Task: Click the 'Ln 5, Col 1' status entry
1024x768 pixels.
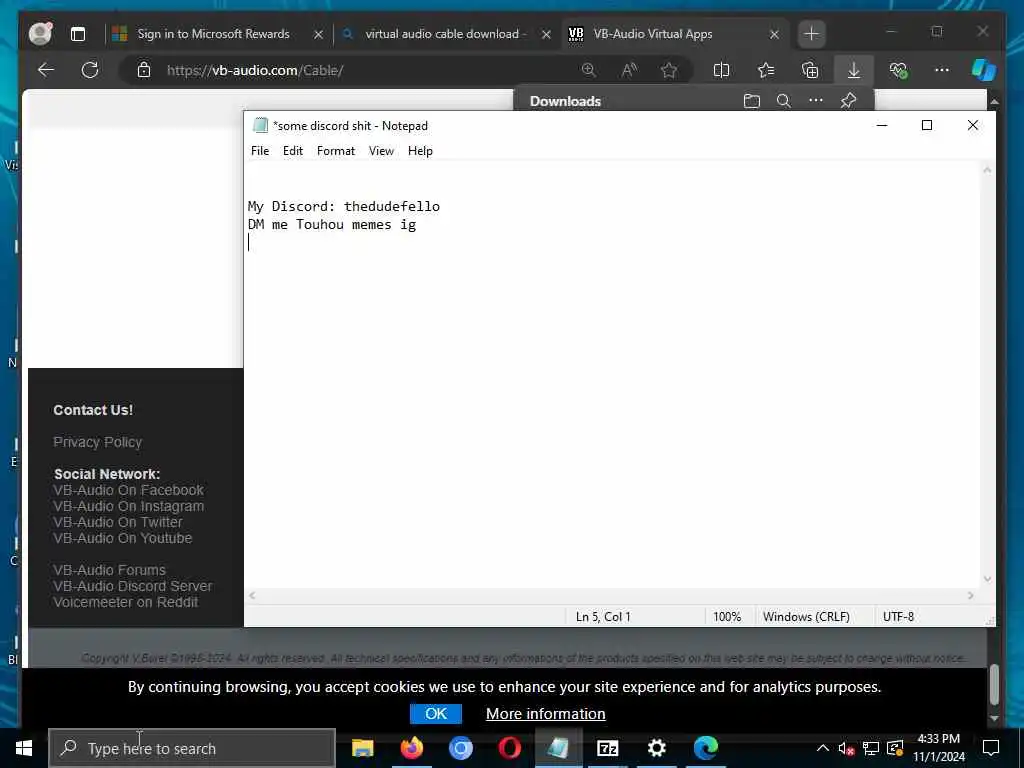Action: coord(603,616)
